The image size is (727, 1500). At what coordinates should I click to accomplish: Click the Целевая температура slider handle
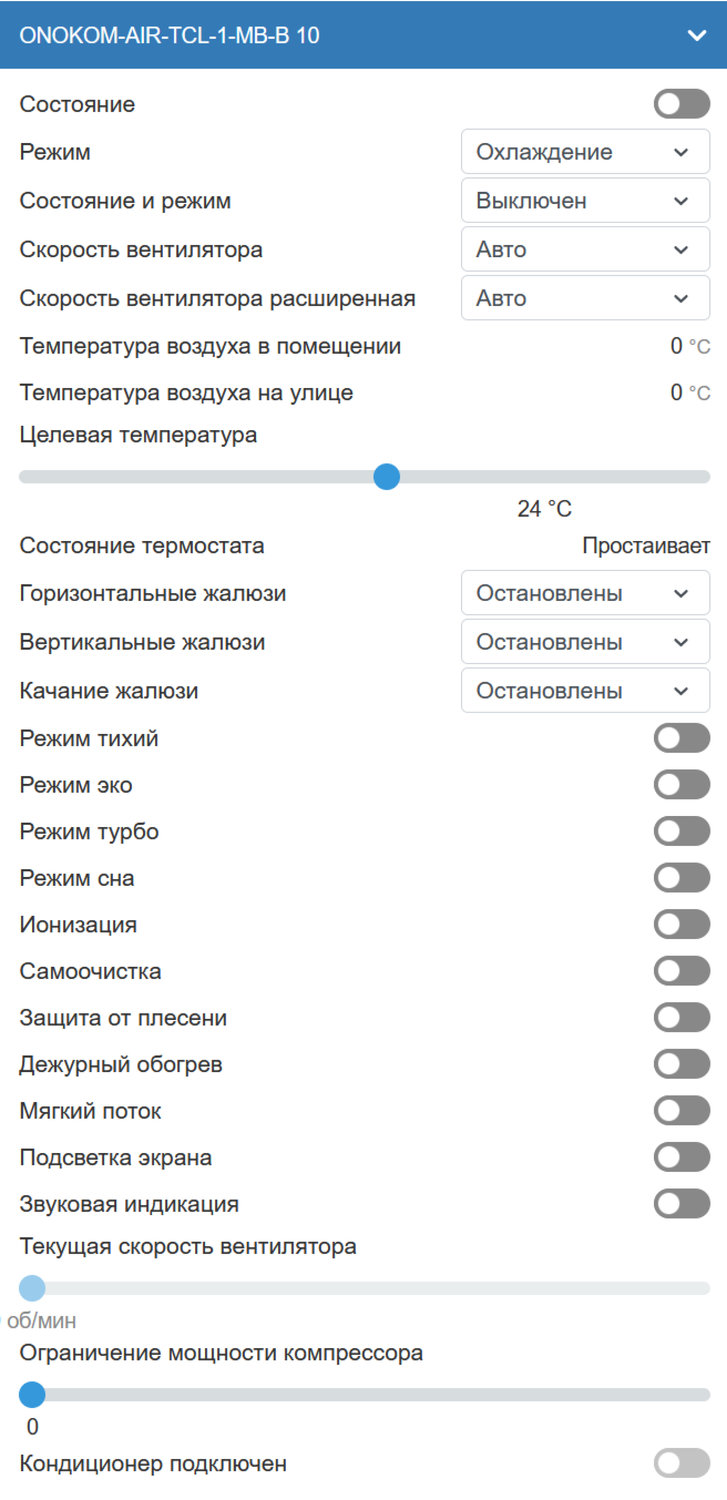[x=387, y=477]
